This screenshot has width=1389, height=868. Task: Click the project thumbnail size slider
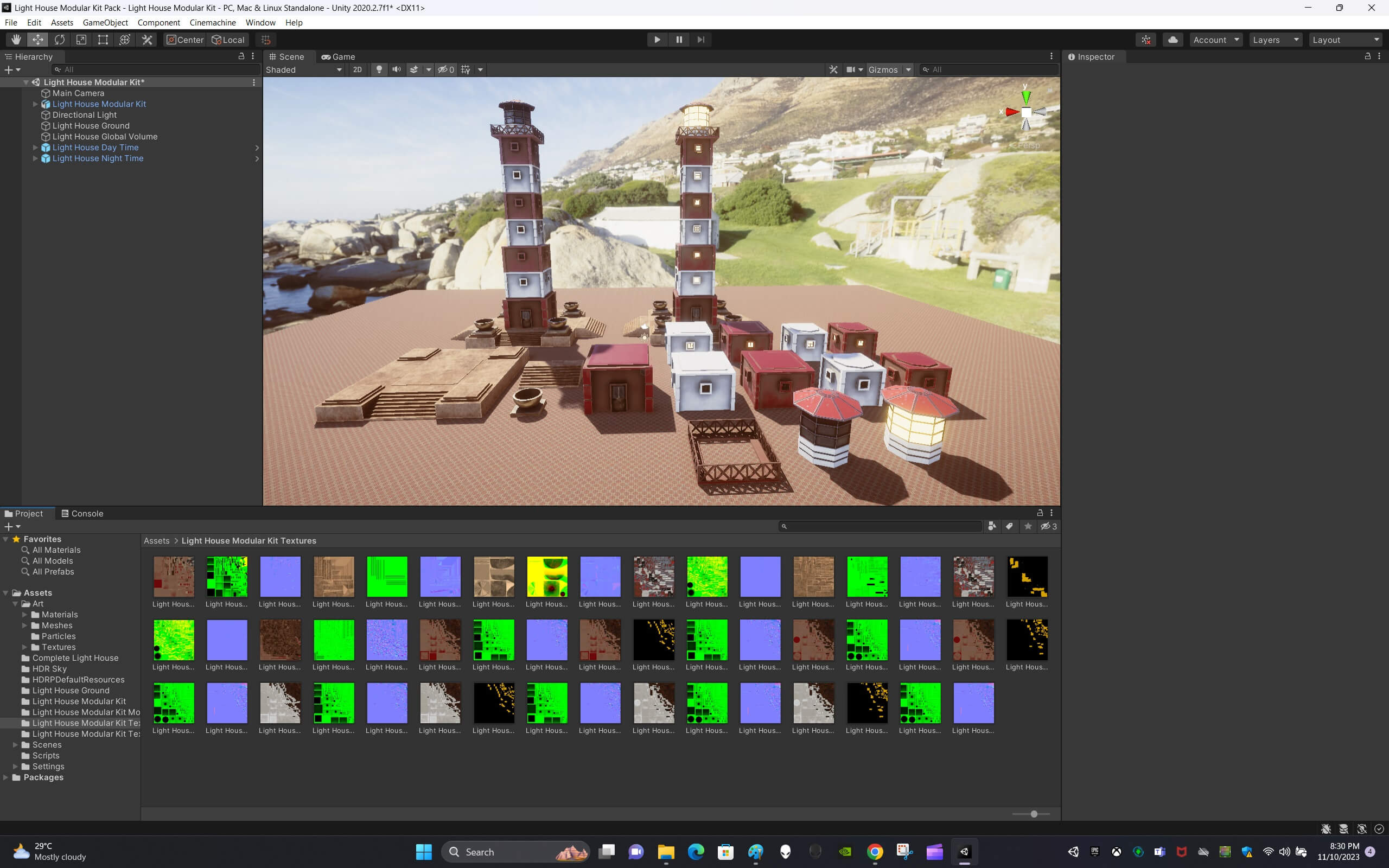point(1033,814)
